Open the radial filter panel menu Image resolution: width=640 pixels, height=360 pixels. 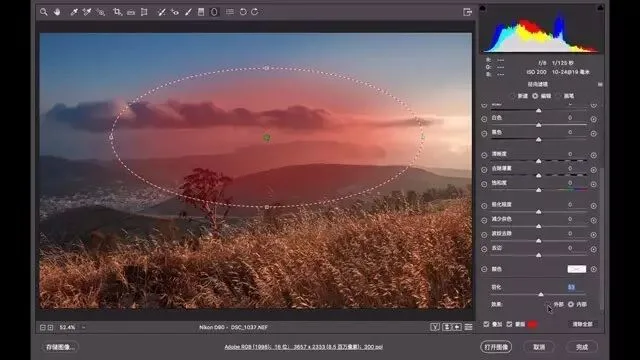(600, 84)
